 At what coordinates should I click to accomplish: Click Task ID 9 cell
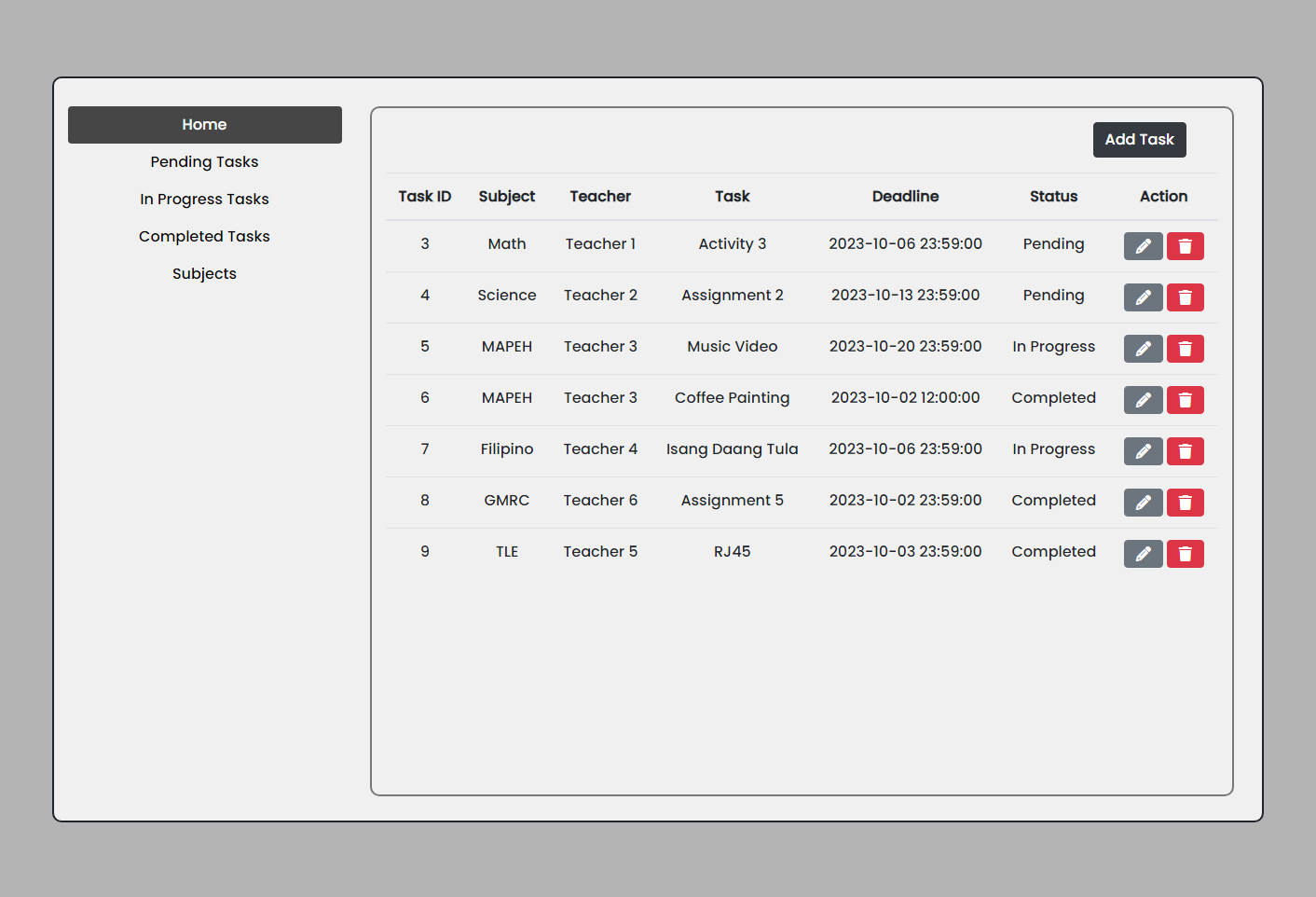pos(425,552)
